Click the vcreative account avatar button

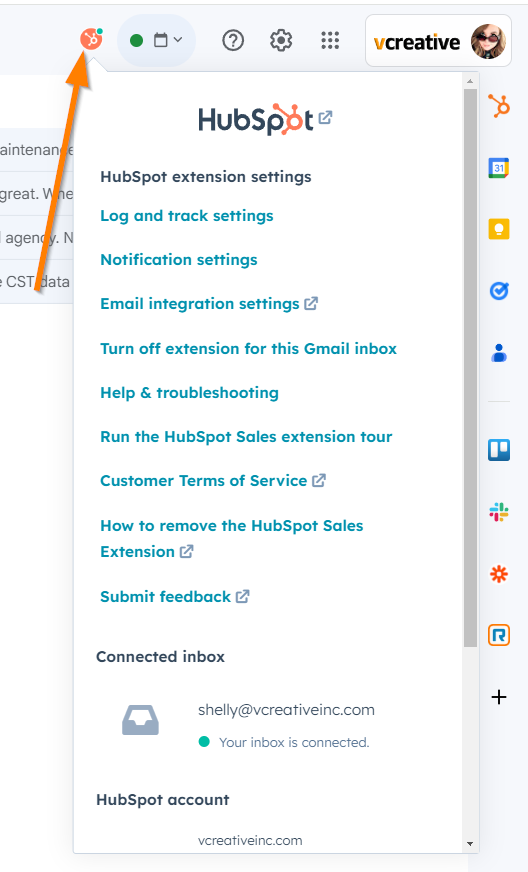438,41
